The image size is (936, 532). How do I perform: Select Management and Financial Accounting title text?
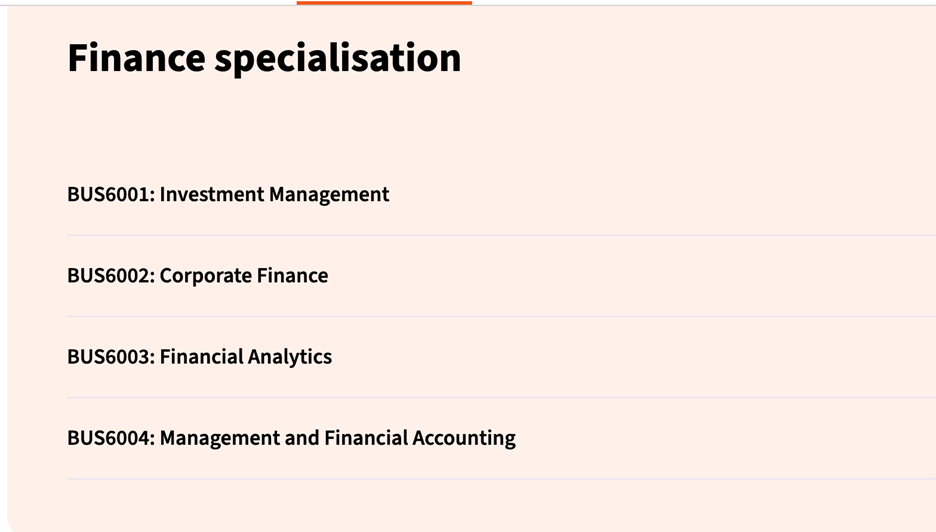338,438
